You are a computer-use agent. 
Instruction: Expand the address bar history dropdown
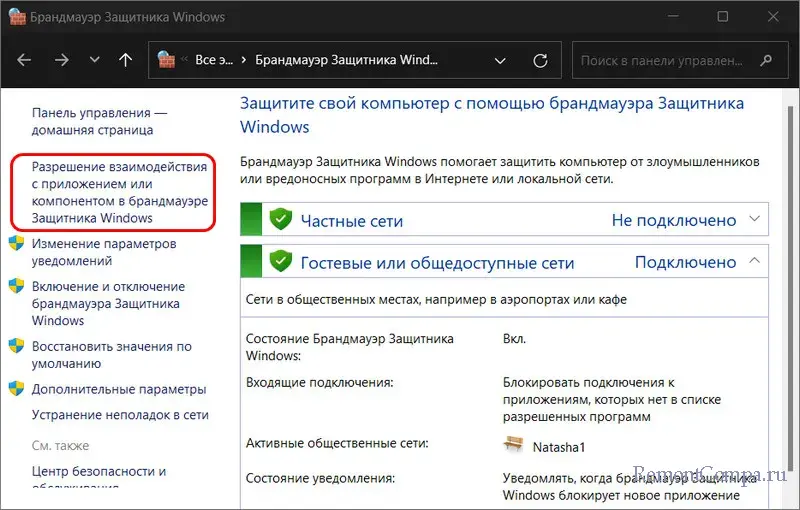tap(501, 61)
